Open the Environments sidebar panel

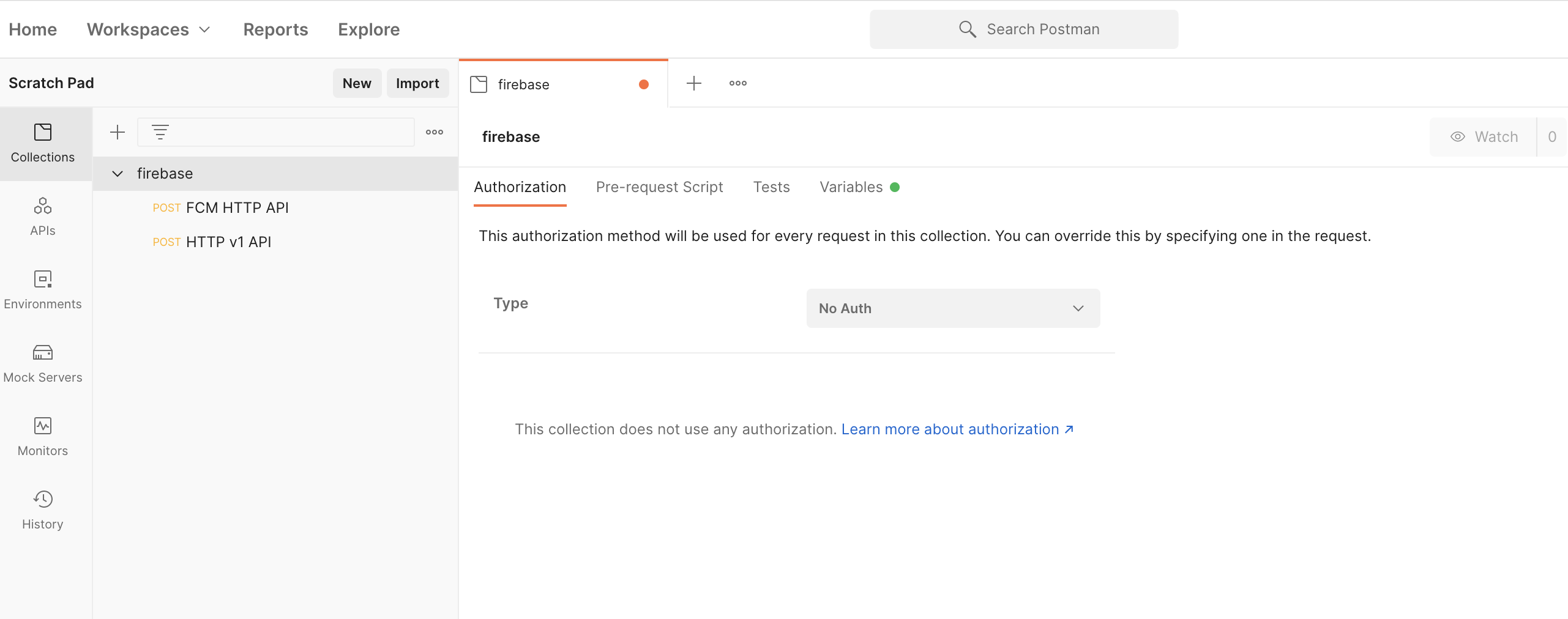click(43, 291)
